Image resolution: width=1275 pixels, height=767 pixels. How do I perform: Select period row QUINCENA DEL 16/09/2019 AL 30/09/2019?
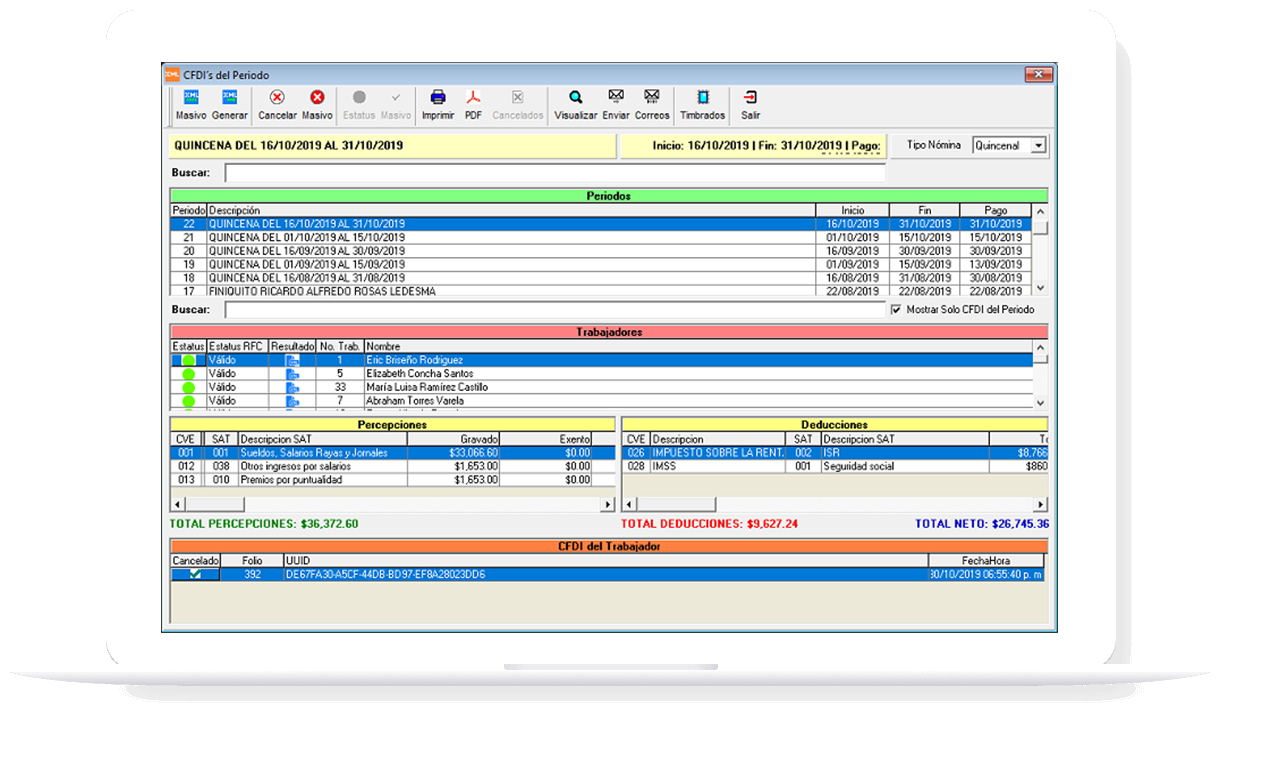point(600,251)
